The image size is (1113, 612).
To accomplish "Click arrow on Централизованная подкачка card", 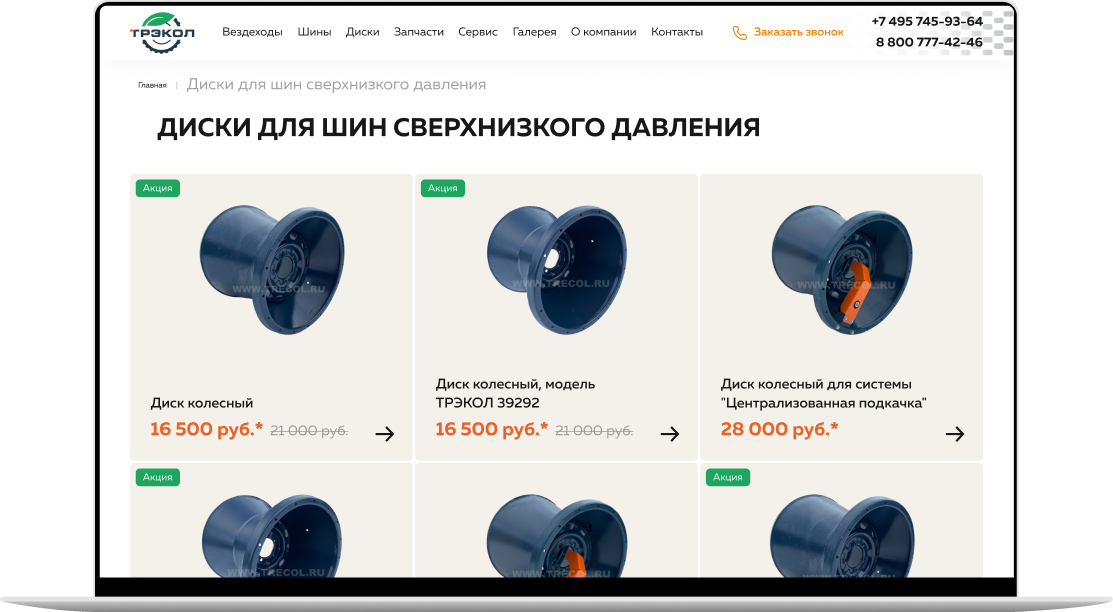I will pyautogui.click(x=955, y=434).
